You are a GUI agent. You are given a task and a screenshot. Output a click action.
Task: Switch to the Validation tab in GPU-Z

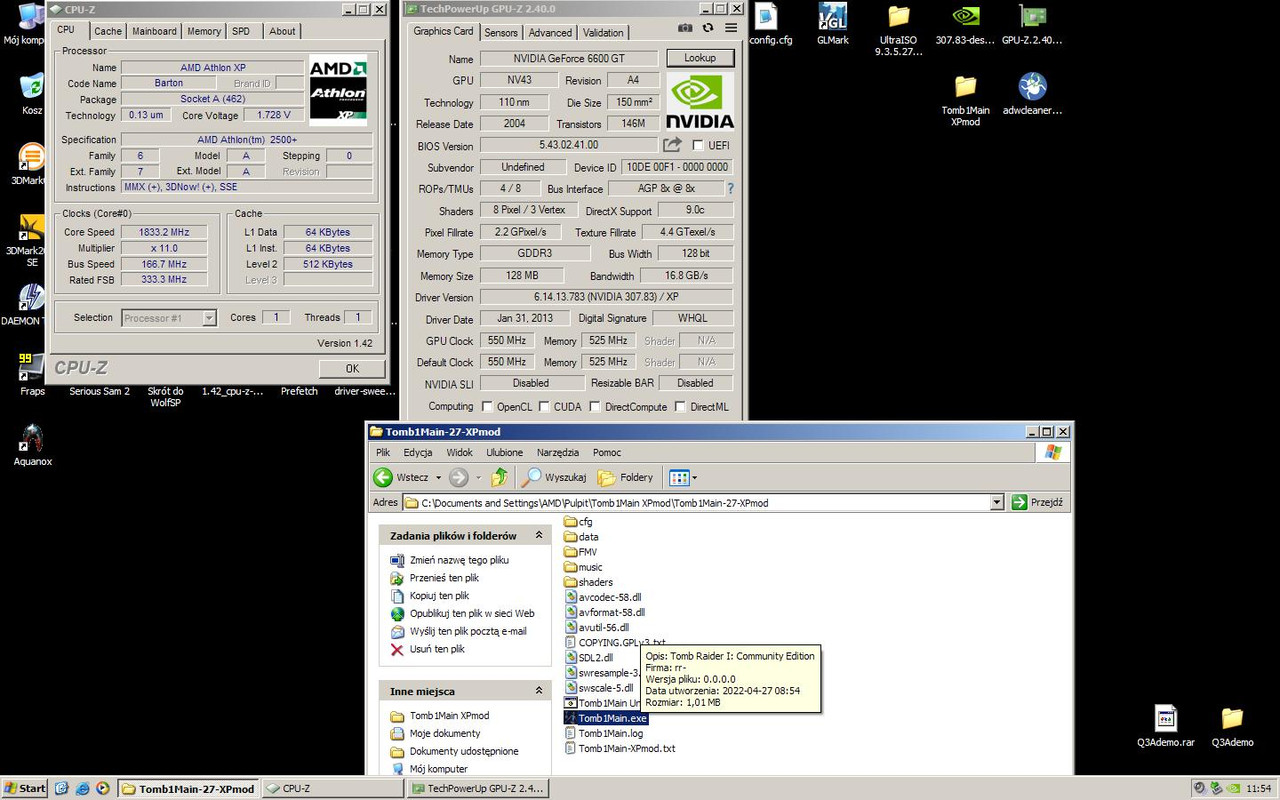pos(603,33)
